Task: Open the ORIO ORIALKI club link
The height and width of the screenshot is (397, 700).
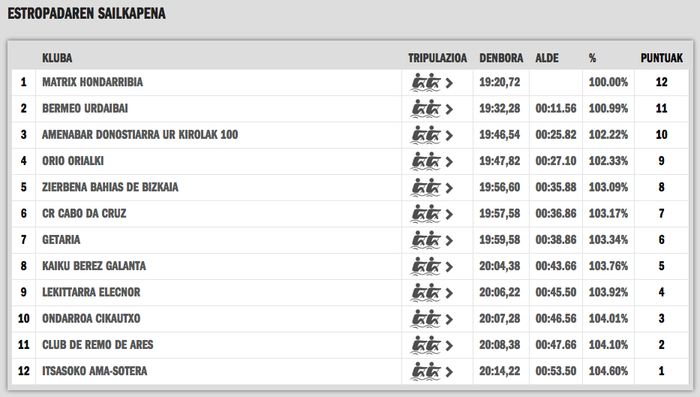Action: tap(73, 161)
